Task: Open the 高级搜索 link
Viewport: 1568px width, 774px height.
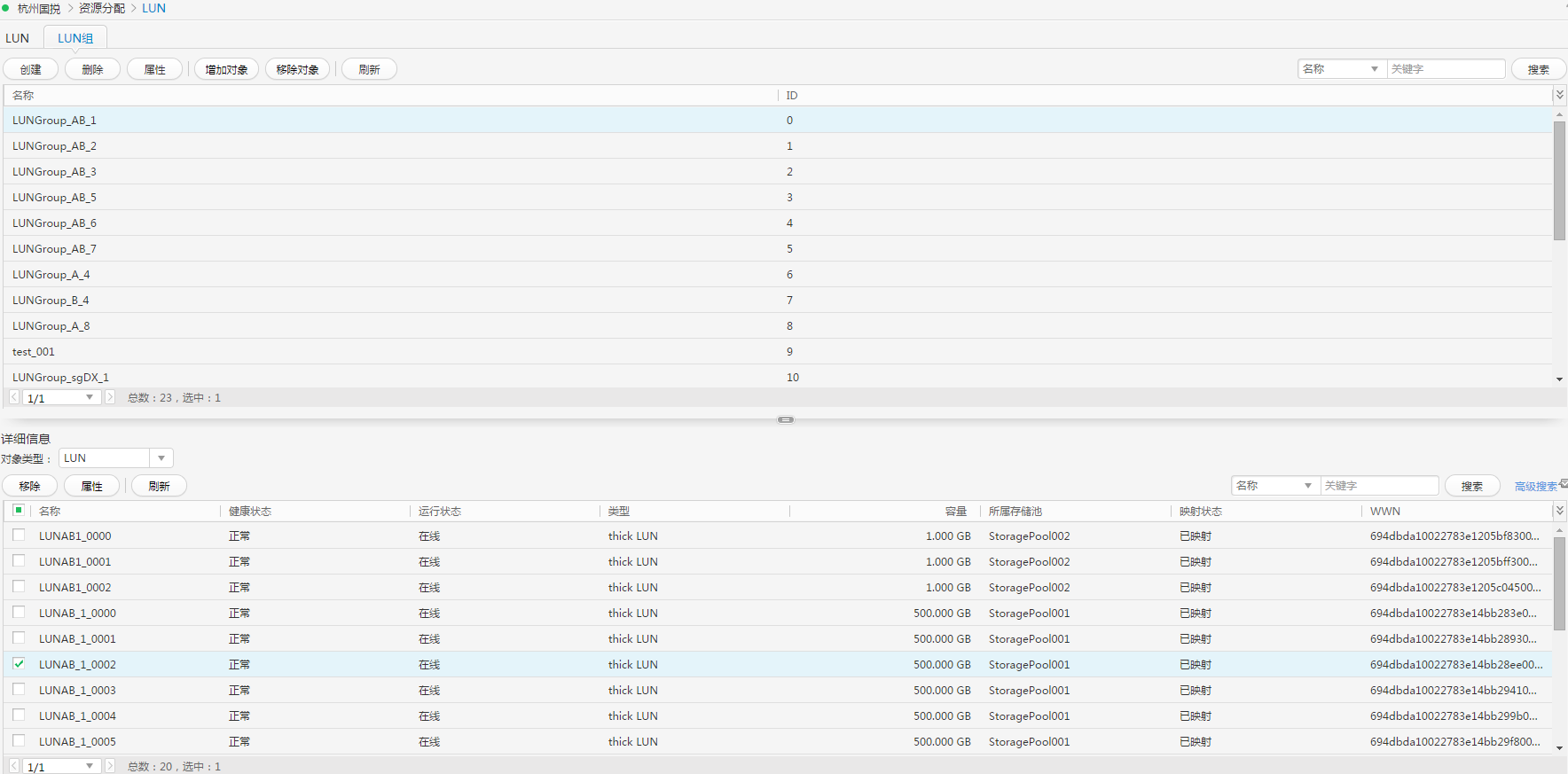Action: (1536, 486)
